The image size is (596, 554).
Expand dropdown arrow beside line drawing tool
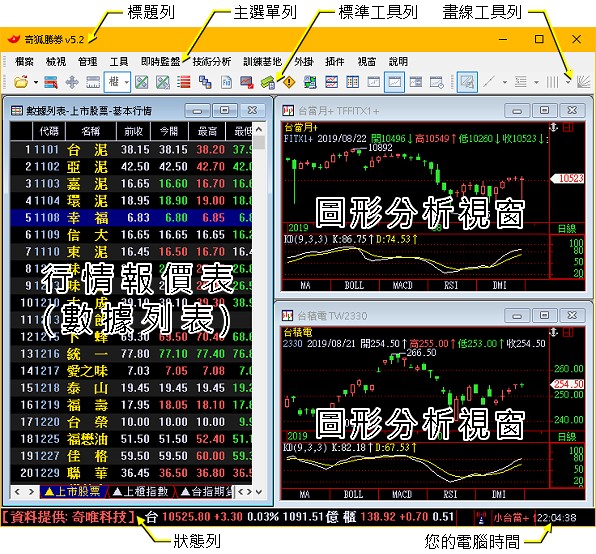504,82
